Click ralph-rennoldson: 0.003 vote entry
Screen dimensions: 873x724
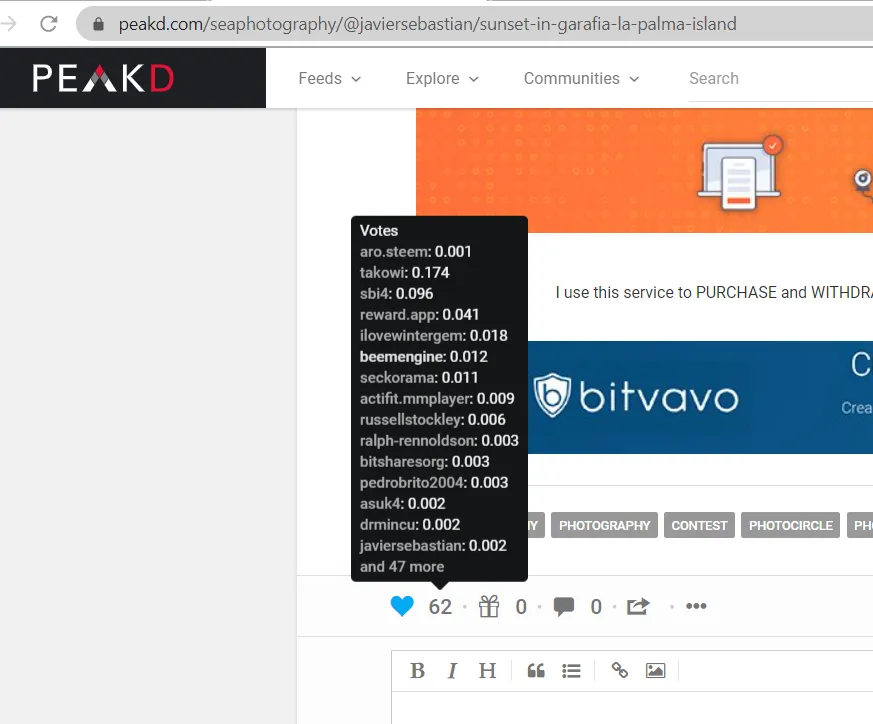[x=439, y=441]
